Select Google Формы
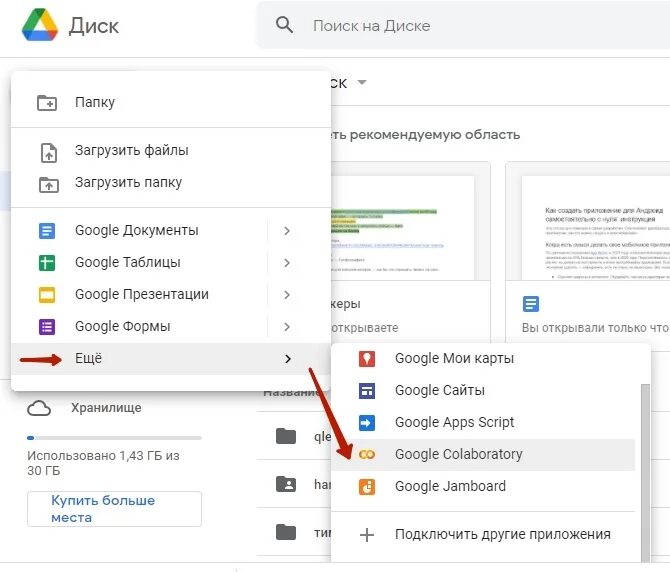 [171, 327]
